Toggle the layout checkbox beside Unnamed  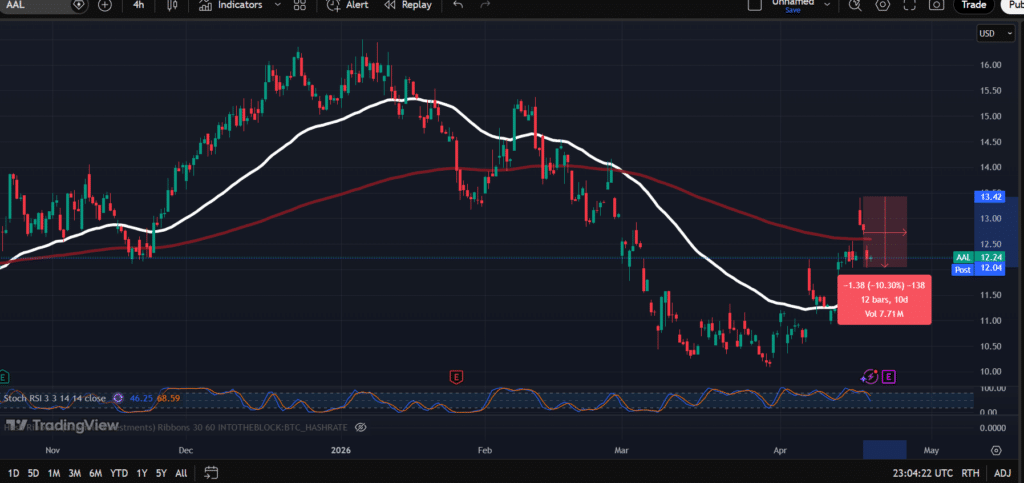[x=756, y=5]
